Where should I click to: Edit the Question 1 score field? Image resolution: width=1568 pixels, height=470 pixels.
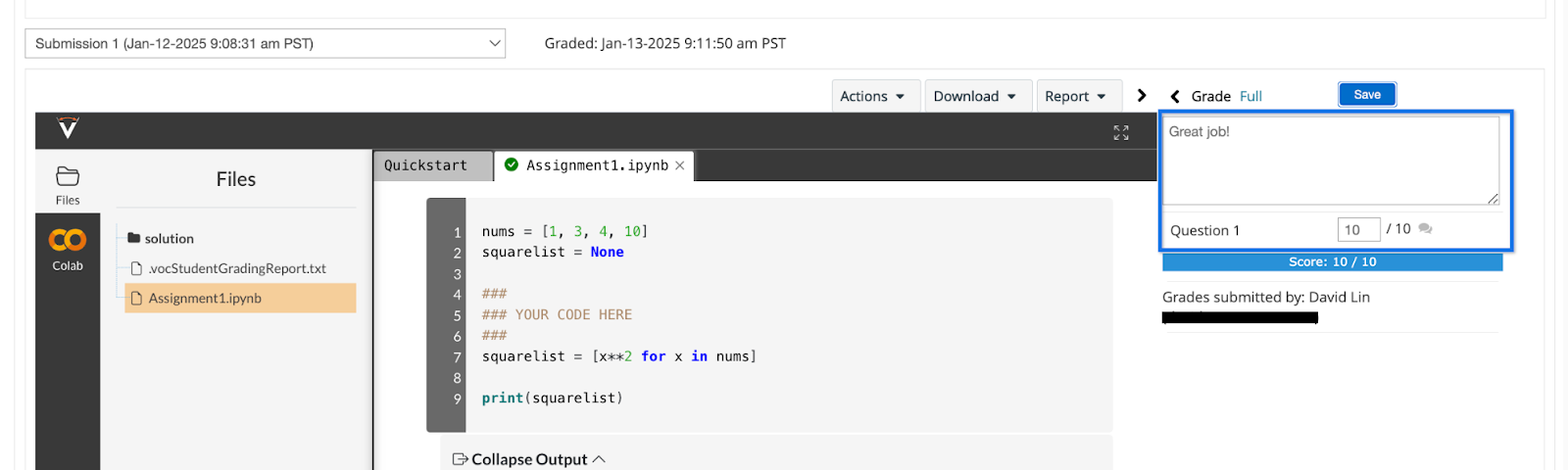1358,229
